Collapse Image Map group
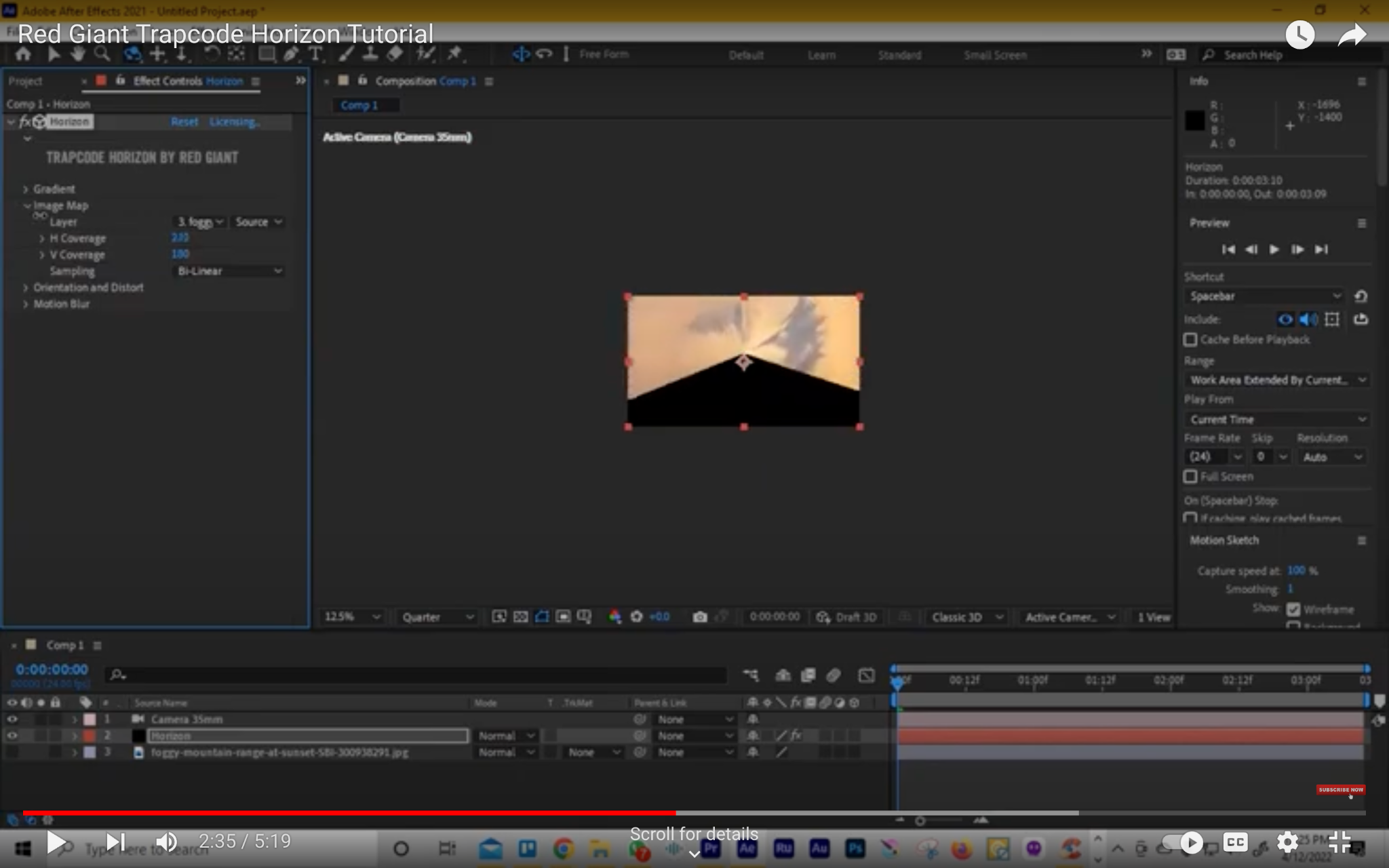Screen dimensions: 1389x868 click(x=26, y=205)
